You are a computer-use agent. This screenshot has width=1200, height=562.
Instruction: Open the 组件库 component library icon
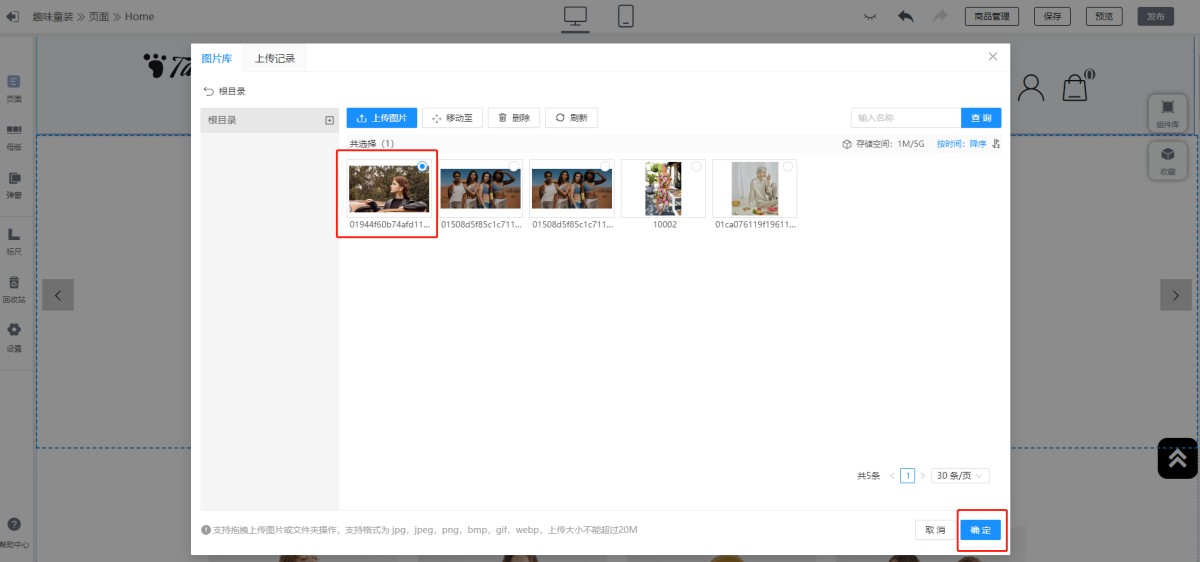click(x=1167, y=112)
